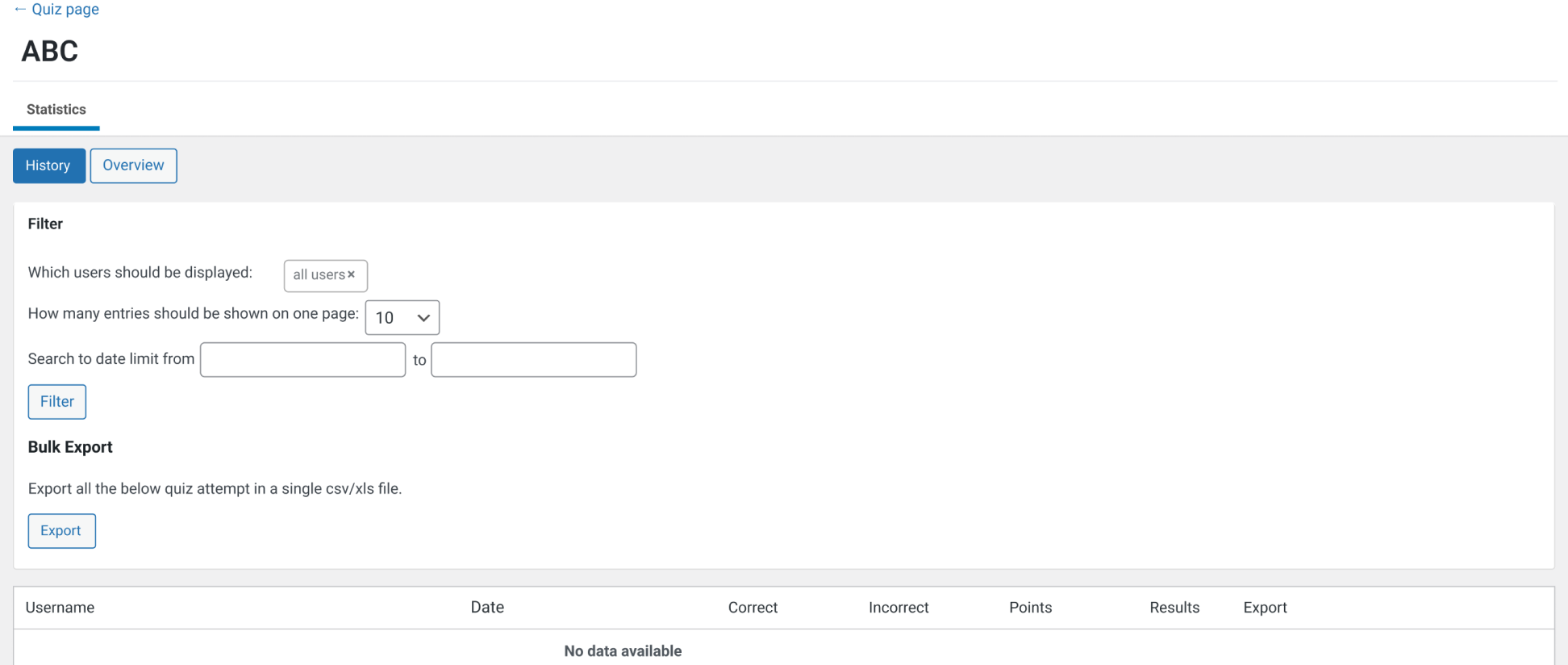
Task: Click the Export column header in table
Action: click(1265, 608)
